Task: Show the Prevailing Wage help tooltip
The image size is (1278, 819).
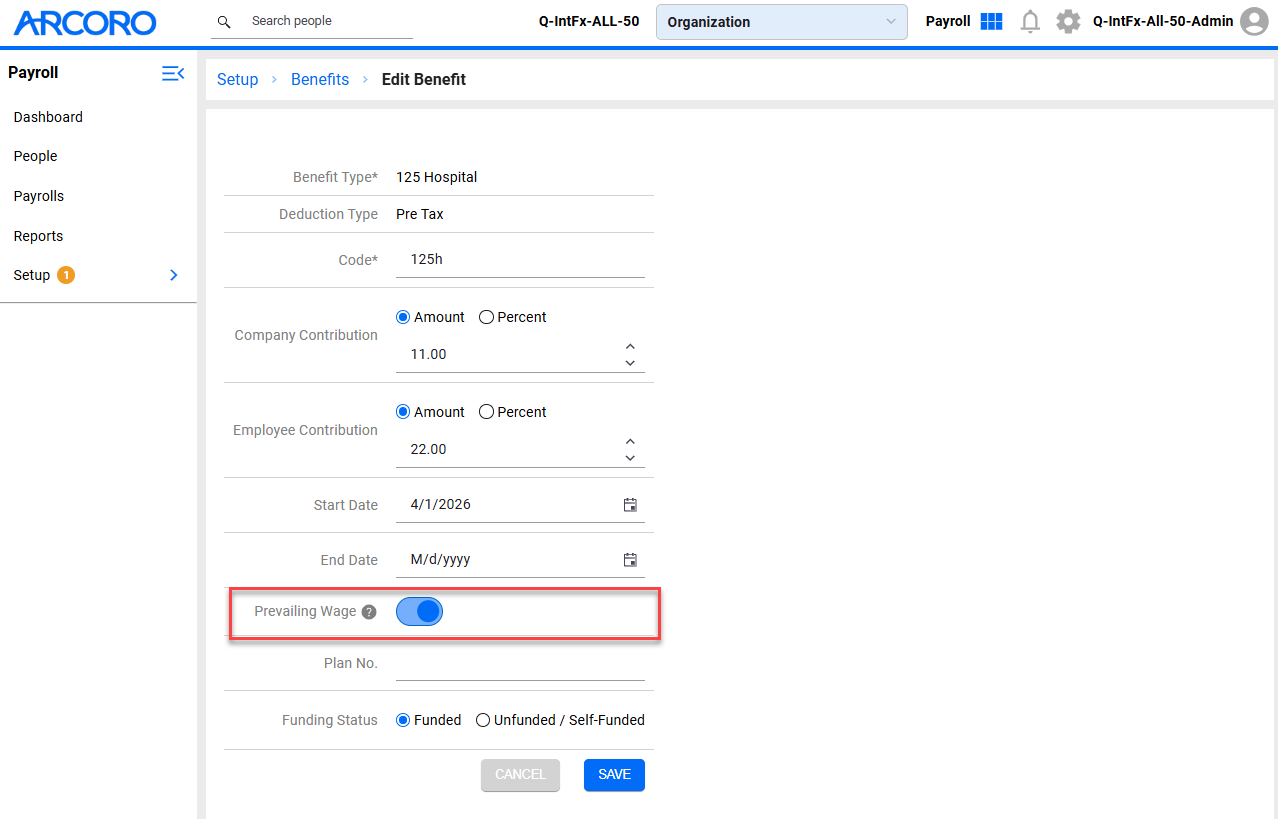Action: click(x=369, y=612)
